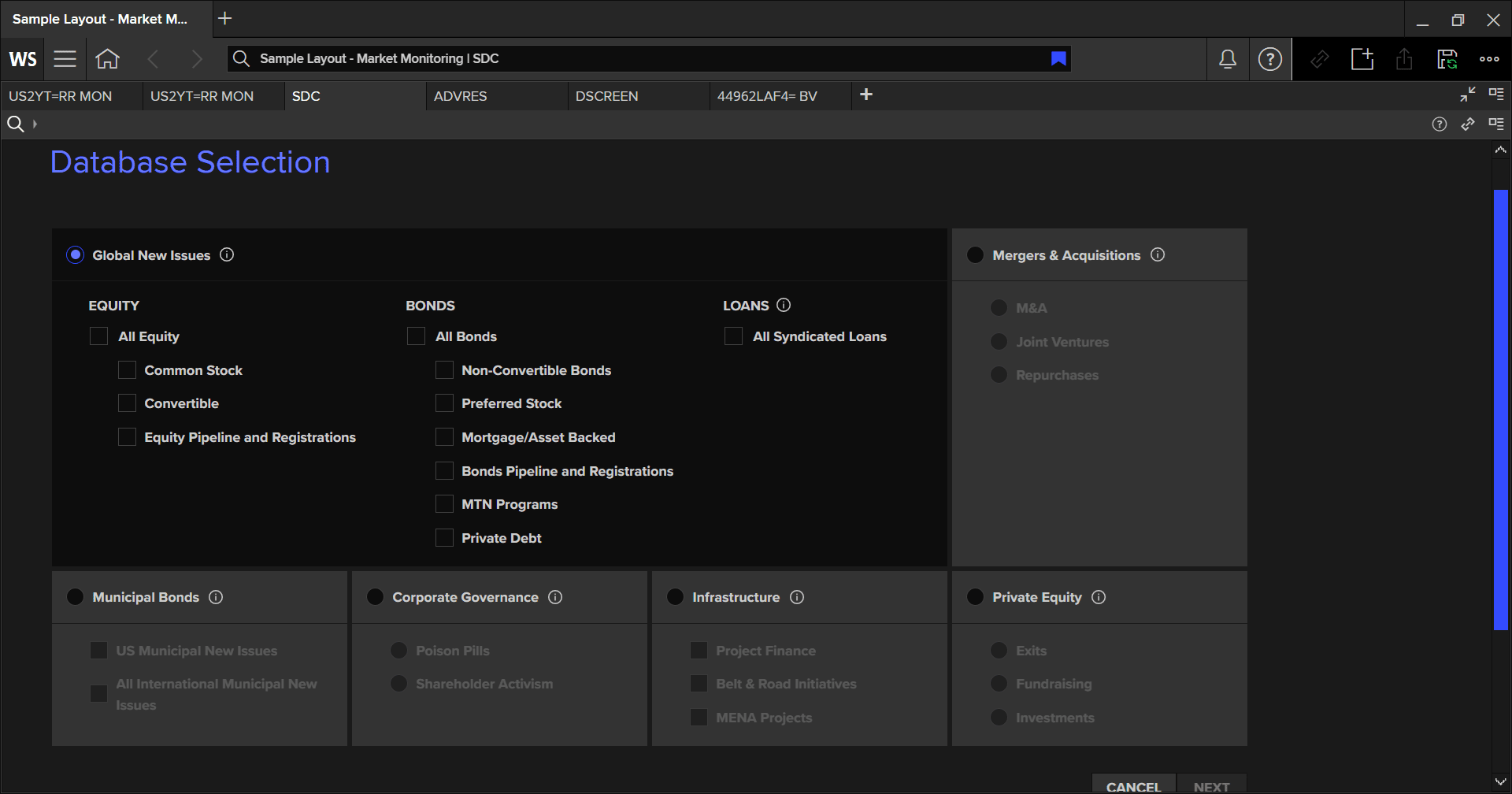Viewport: 1512px width, 794px height.
Task: Tick Mortgage/Asset Backed checkbox
Action: [444, 437]
